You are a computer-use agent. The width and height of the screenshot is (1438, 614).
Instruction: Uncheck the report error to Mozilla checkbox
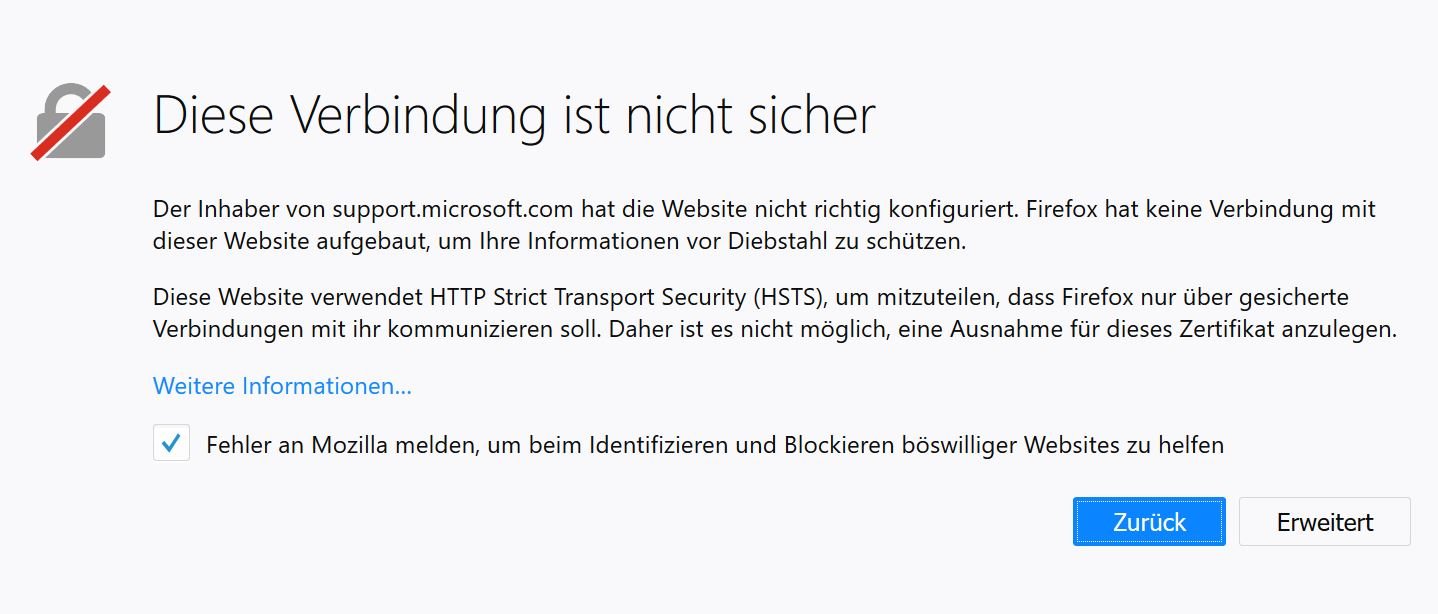click(x=171, y=443)
